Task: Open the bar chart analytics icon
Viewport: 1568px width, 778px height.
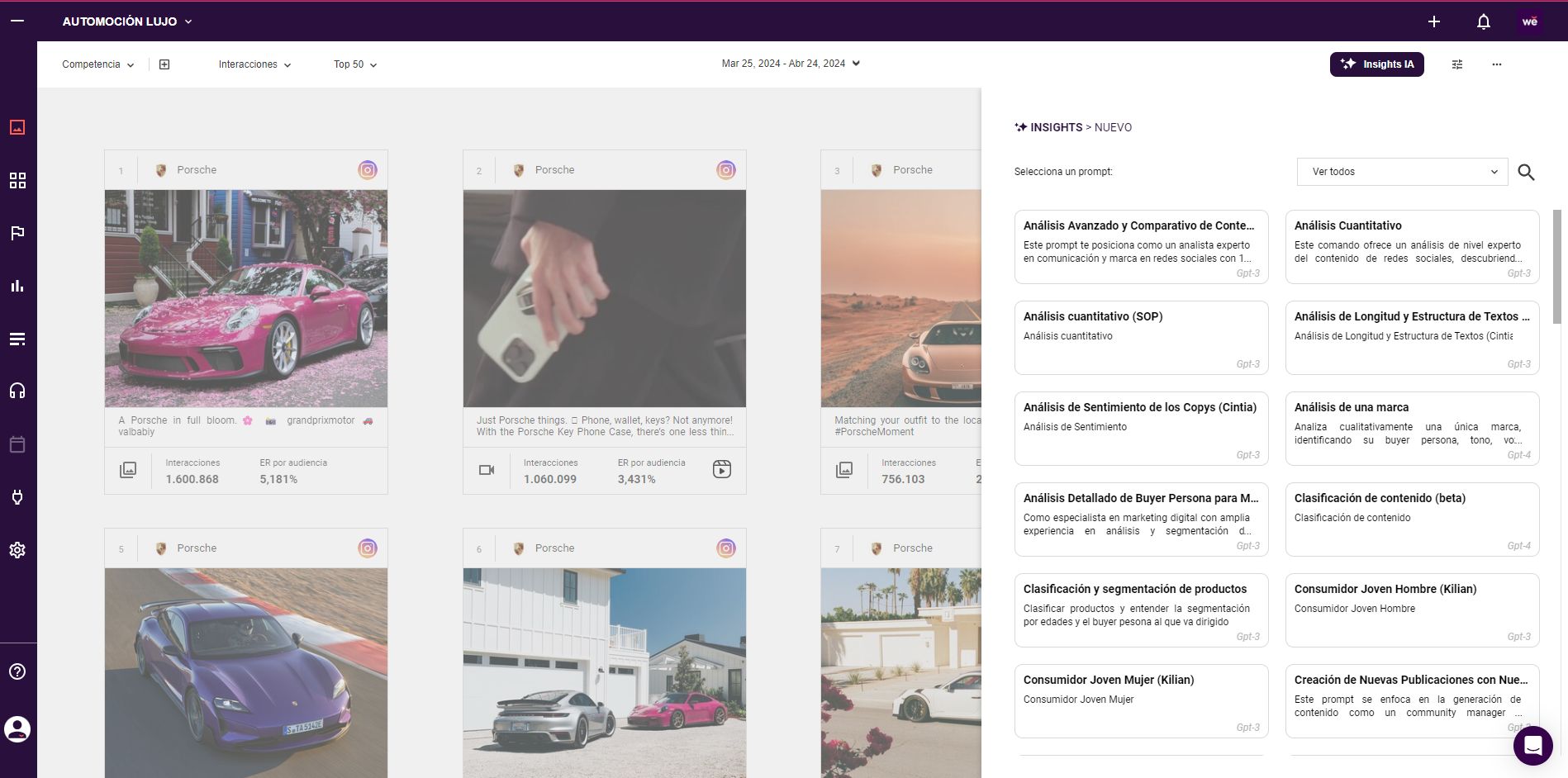Action: coord(17,286)
